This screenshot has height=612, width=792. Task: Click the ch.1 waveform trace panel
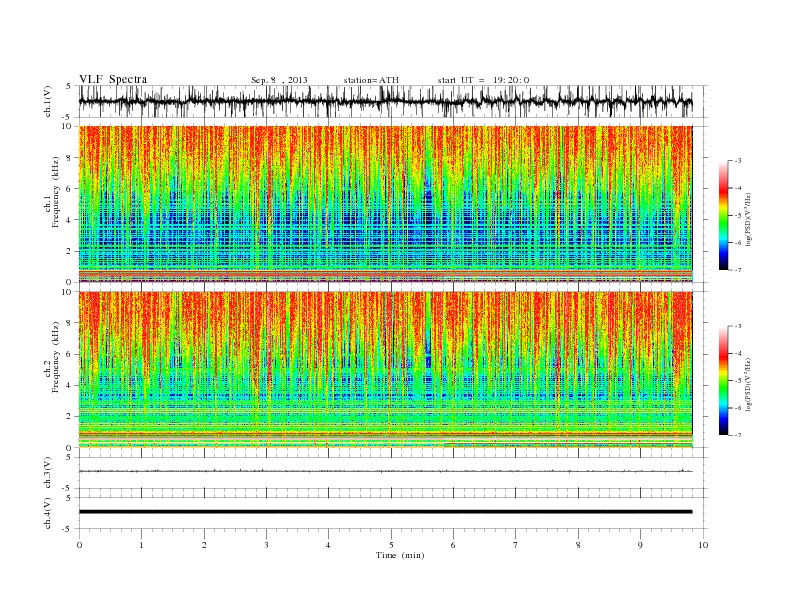click(x=393, y=101)
